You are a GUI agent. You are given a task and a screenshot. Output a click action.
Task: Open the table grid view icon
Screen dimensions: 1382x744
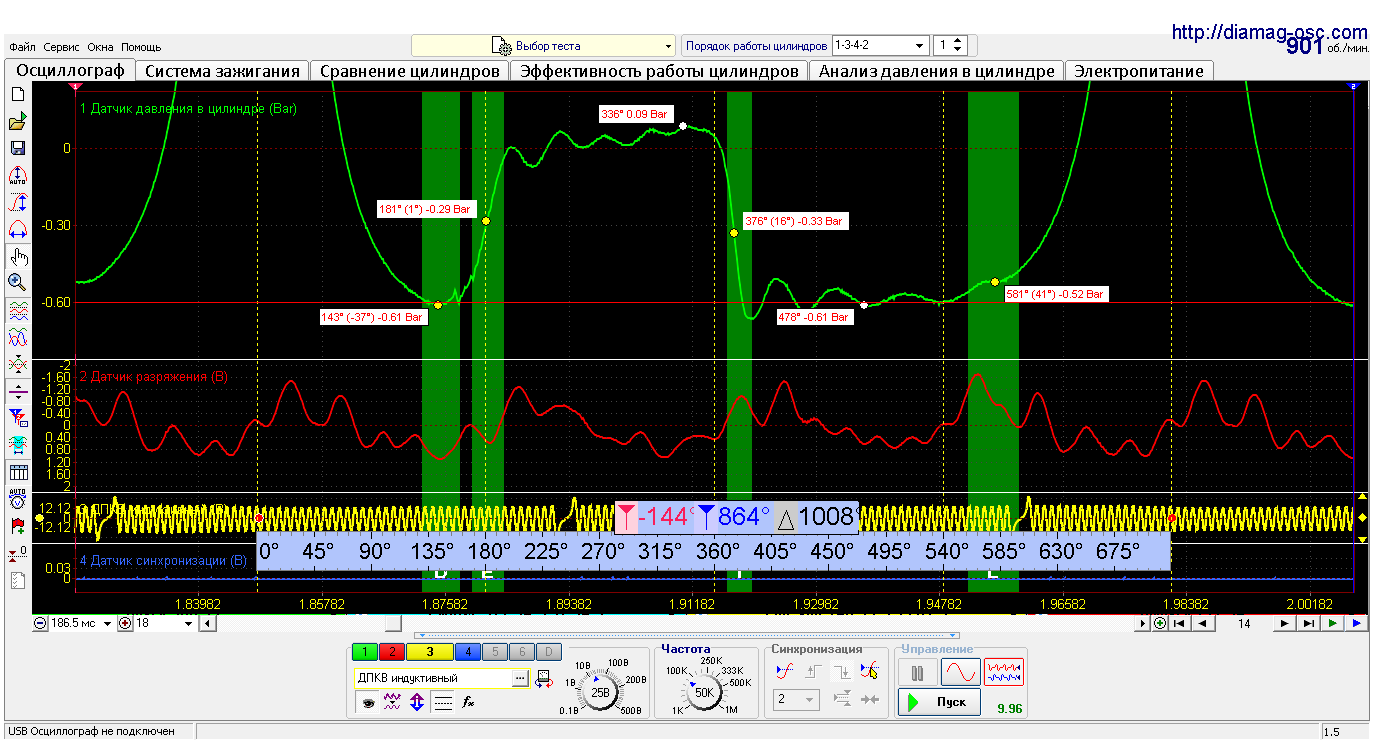tap(17, 472)
